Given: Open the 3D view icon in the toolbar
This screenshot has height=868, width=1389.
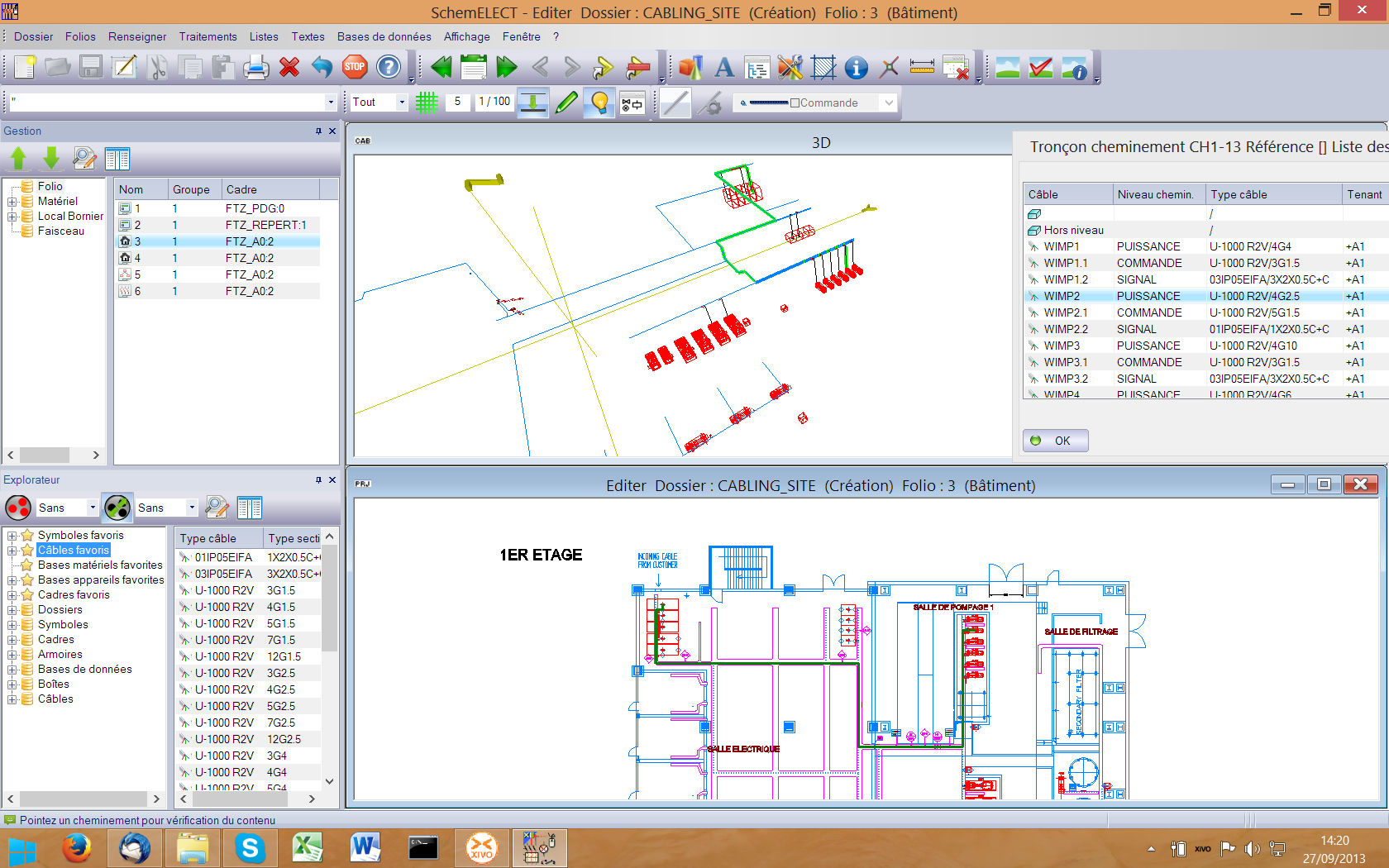Looking at the screenshot, I should point(691,67).
